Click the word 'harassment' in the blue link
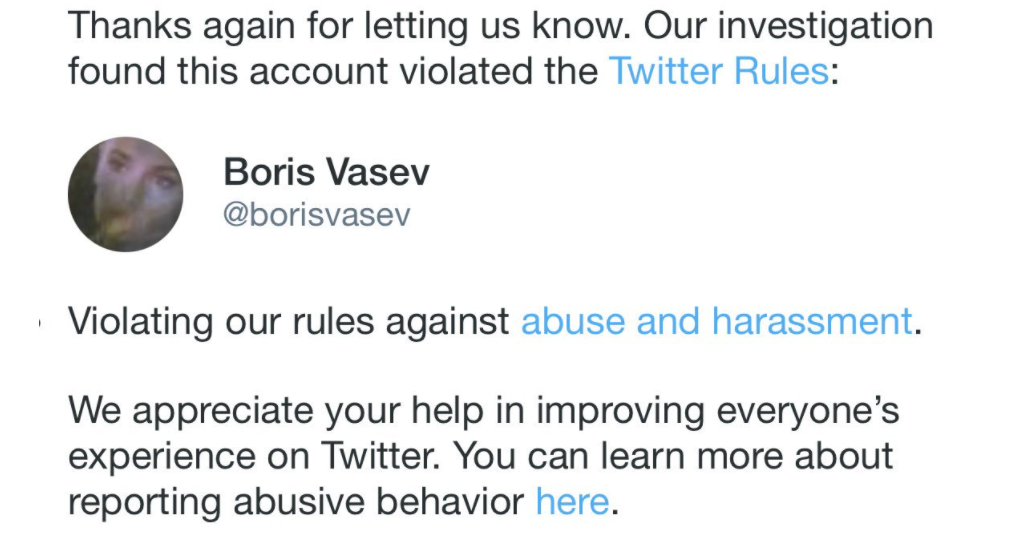This screenshot has height=540, width=1010. pos(811,322)
